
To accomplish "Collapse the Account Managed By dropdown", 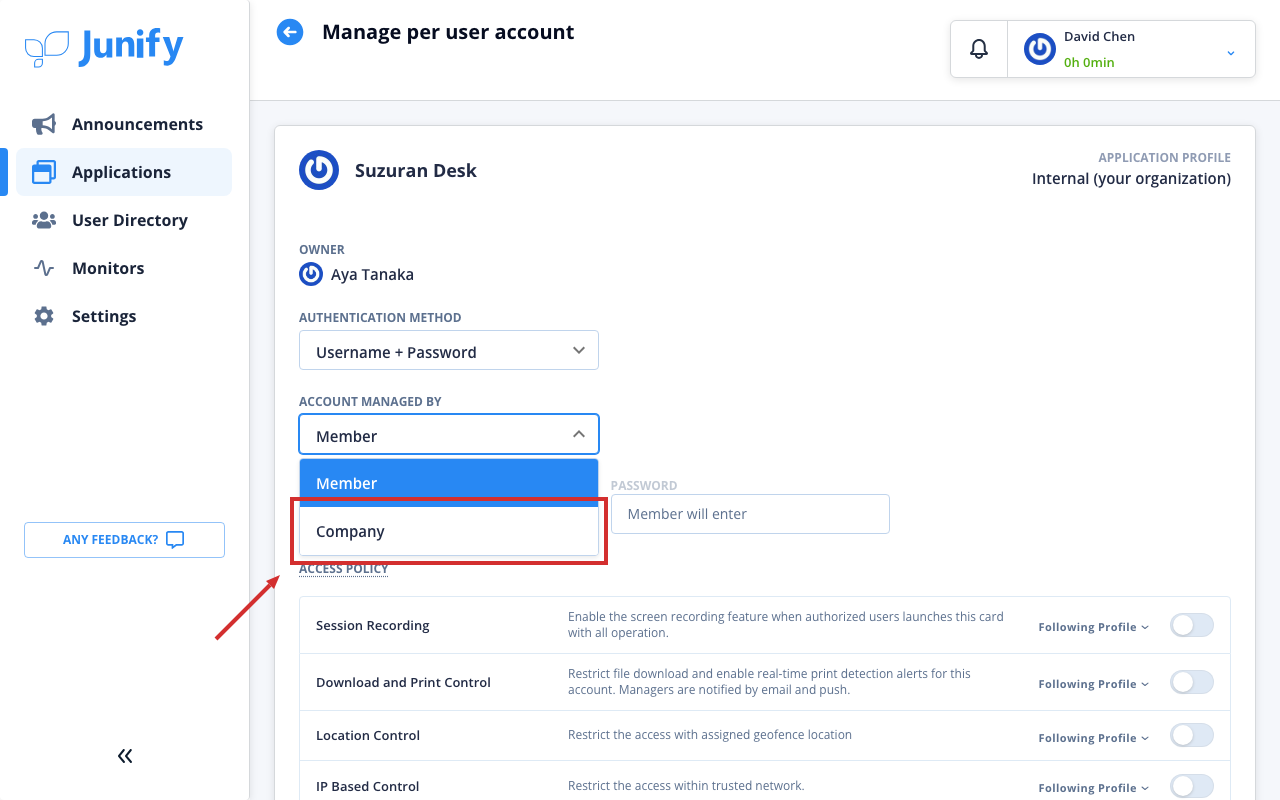I will [x=449, y=435].
